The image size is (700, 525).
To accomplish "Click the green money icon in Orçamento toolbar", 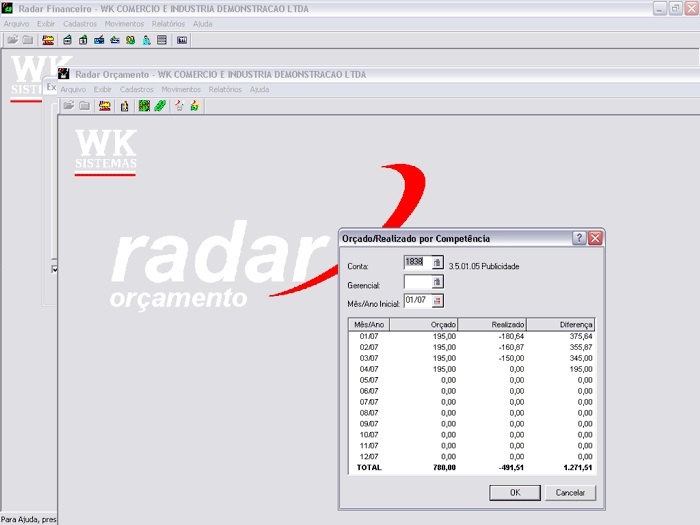I will tap(160, 105).
